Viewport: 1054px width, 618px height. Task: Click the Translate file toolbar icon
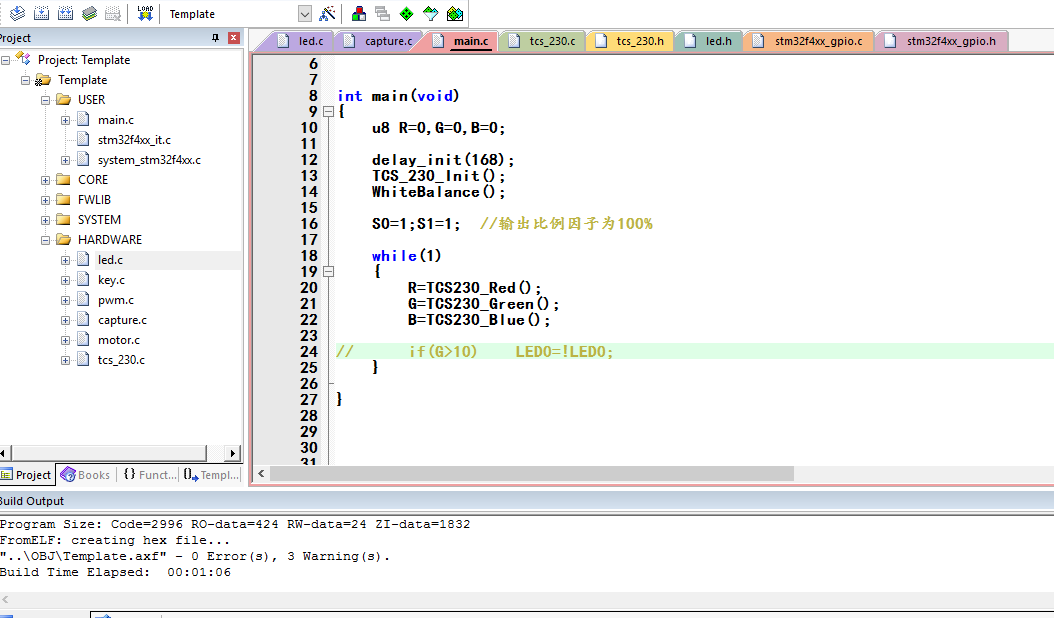pos(17,13)
